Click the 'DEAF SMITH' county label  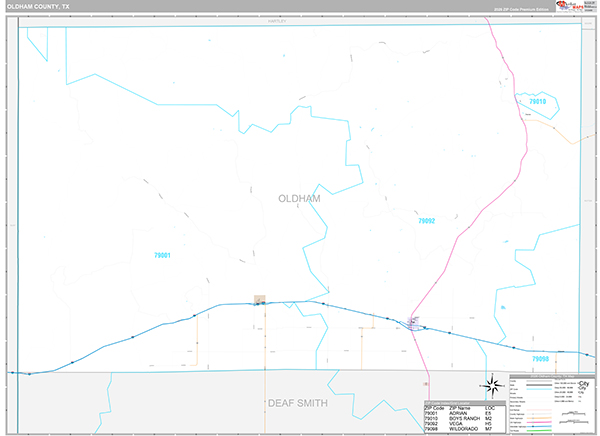point(298,403)
